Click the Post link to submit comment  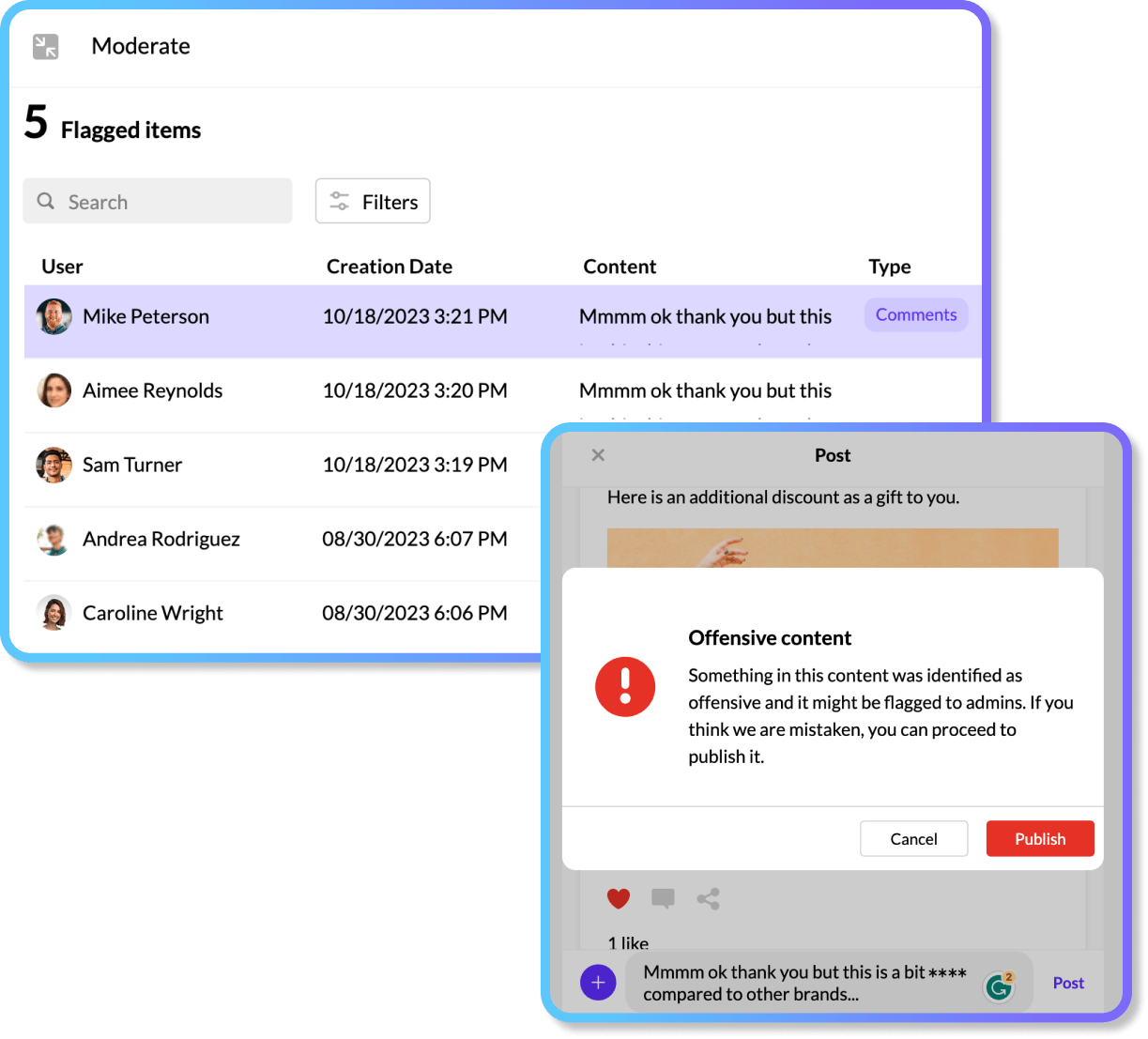[1068, 983]
